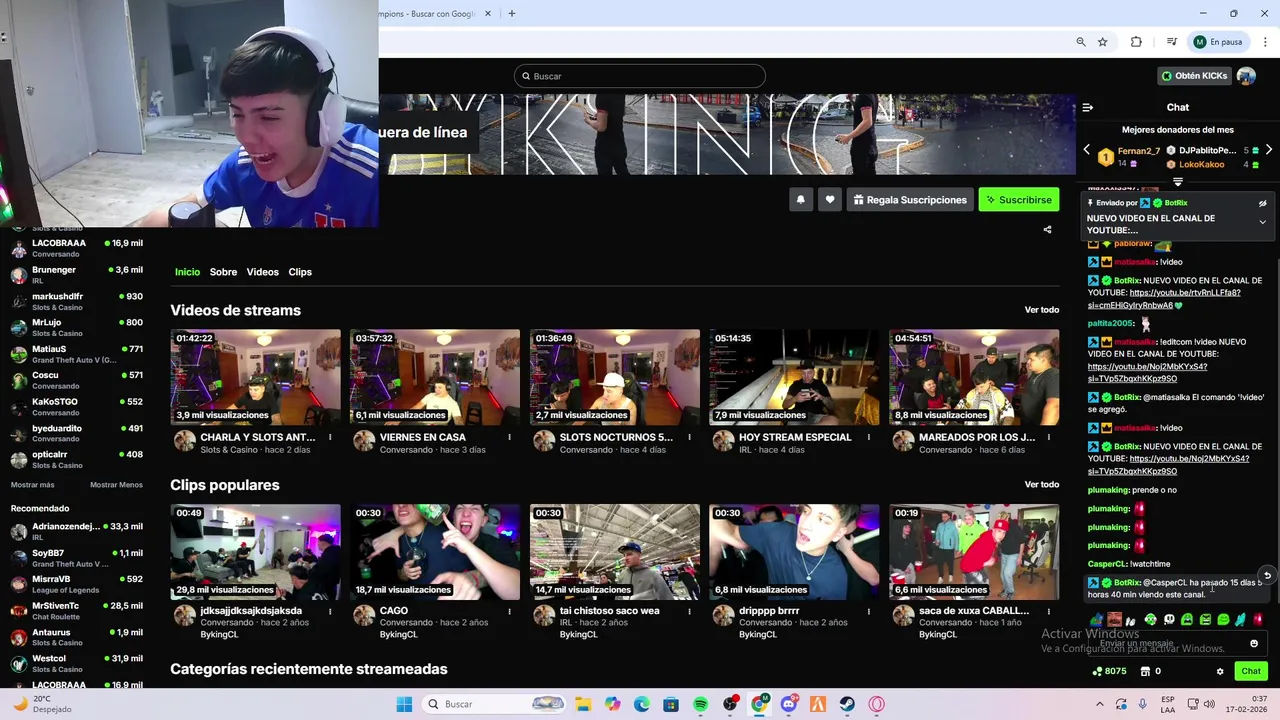Screen dimensions: 1280x720
Task: Open chat settings gear icon
Action: click(1220, 672)
